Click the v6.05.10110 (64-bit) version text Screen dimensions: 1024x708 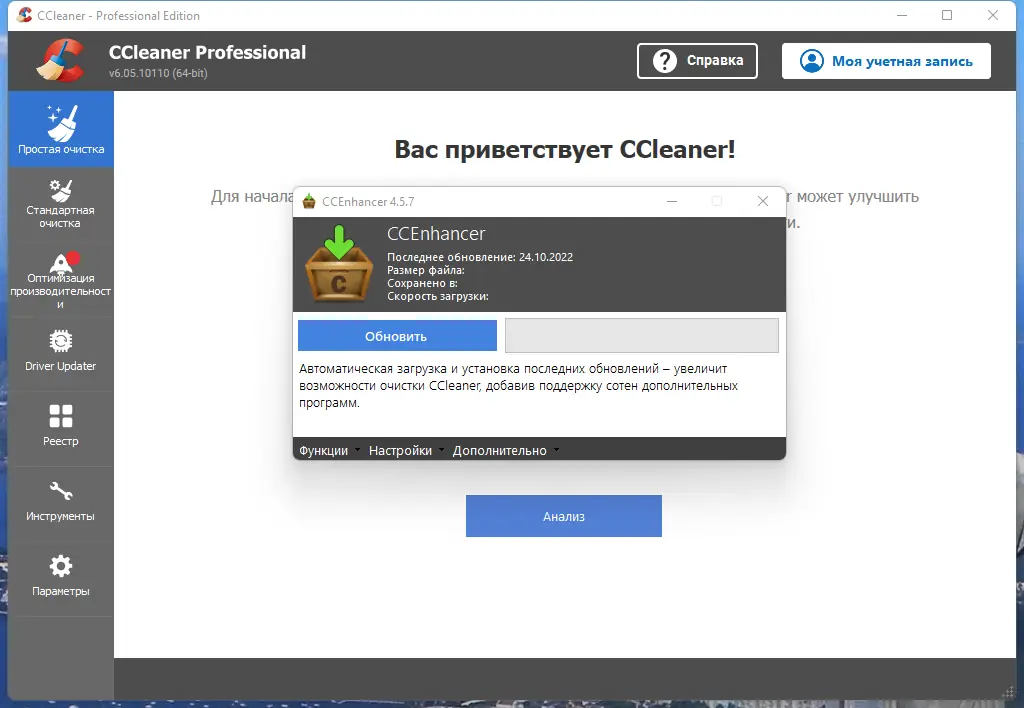pyautogui.click(x=158, y=73)
